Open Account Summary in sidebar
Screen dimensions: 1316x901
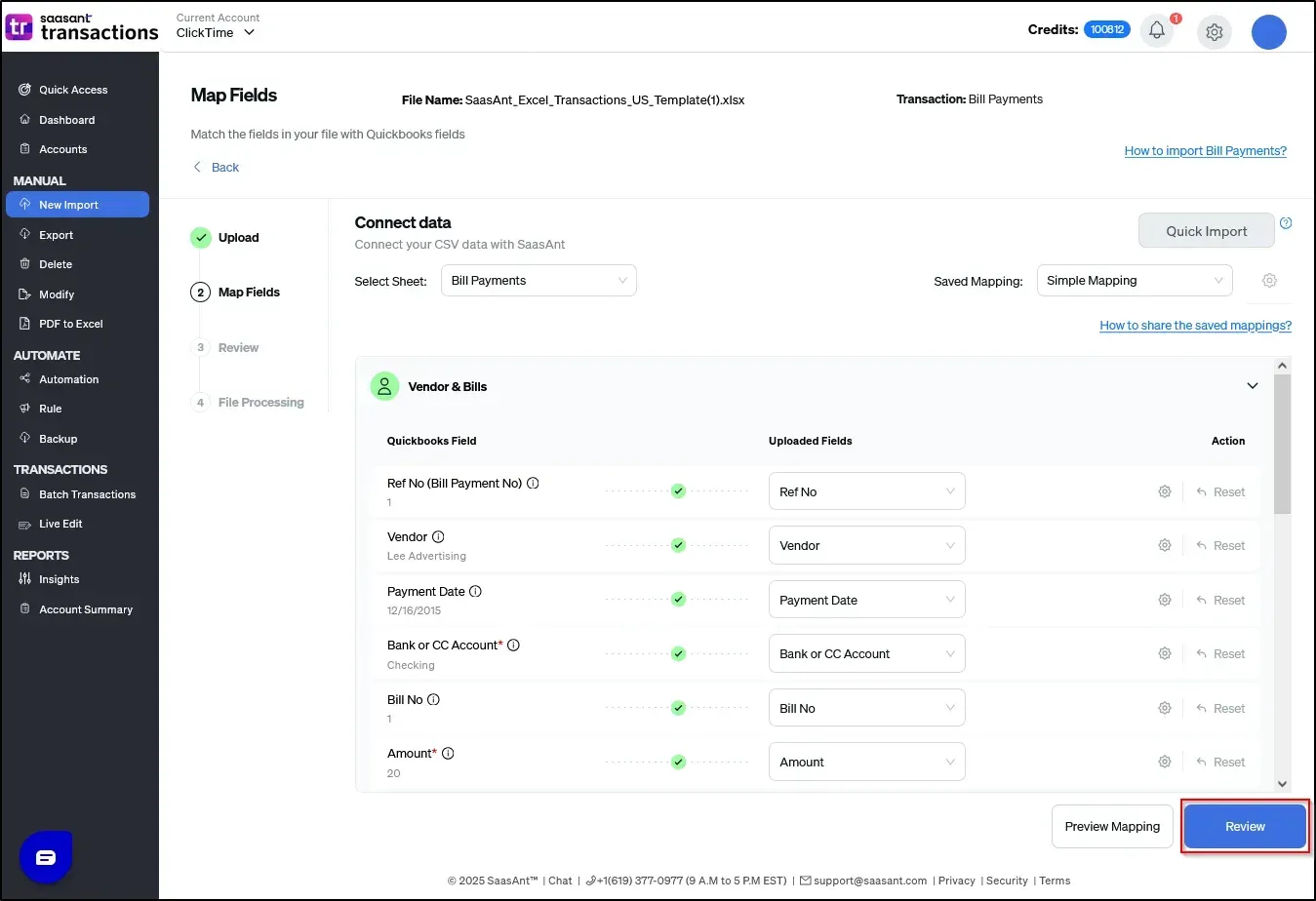[x=86, y=609]
